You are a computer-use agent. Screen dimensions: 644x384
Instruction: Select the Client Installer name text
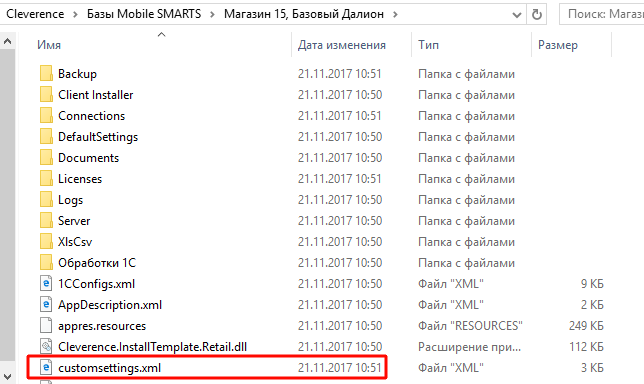pyautogui.click(x=96, y=95)
